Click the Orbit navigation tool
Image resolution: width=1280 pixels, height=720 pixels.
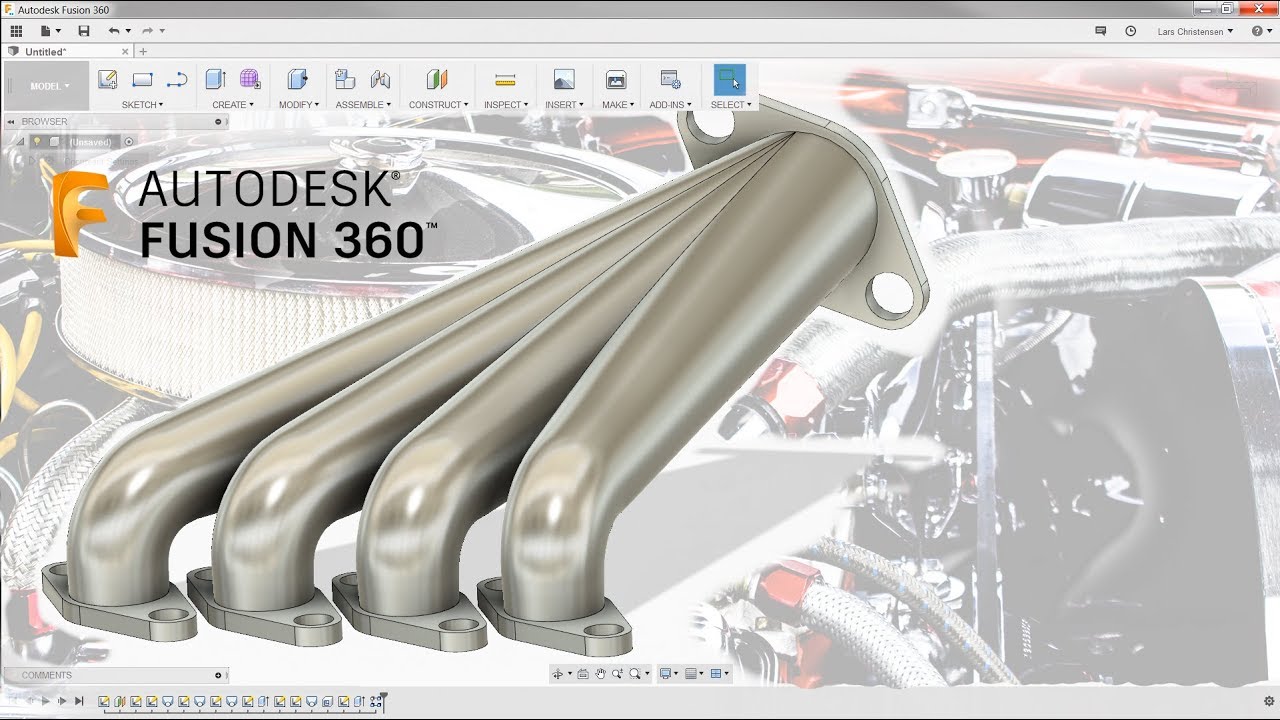(558, 674)
